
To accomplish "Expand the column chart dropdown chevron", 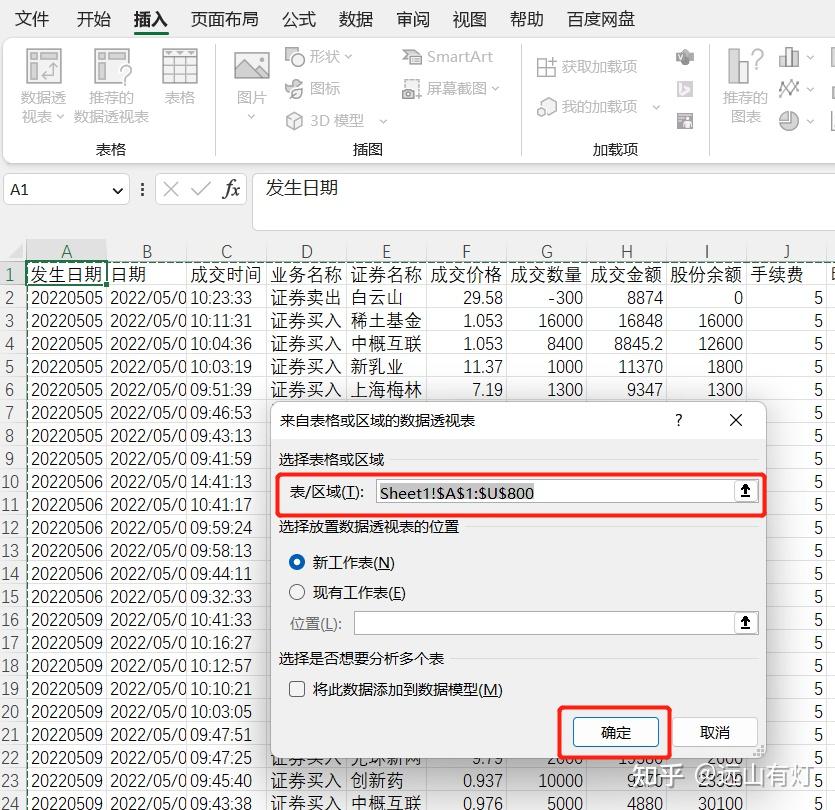I will click(811, 58).
